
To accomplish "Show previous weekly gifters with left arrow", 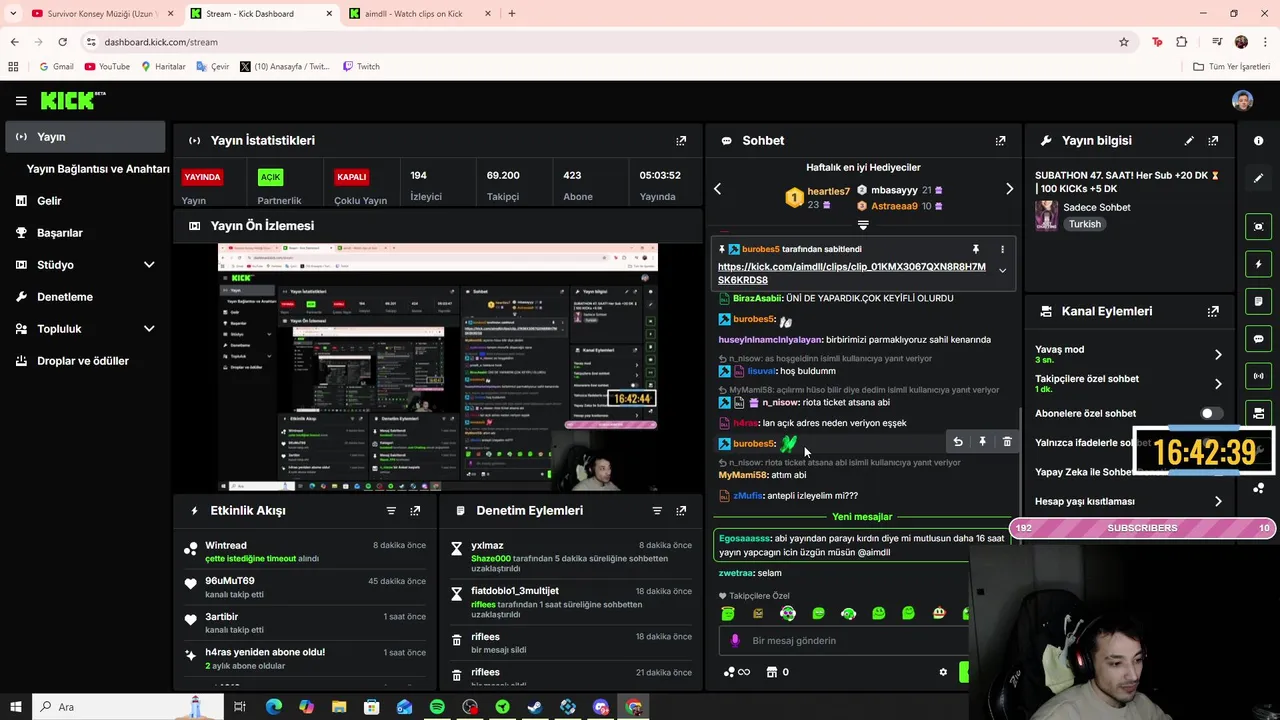I will tap(717, 189).
